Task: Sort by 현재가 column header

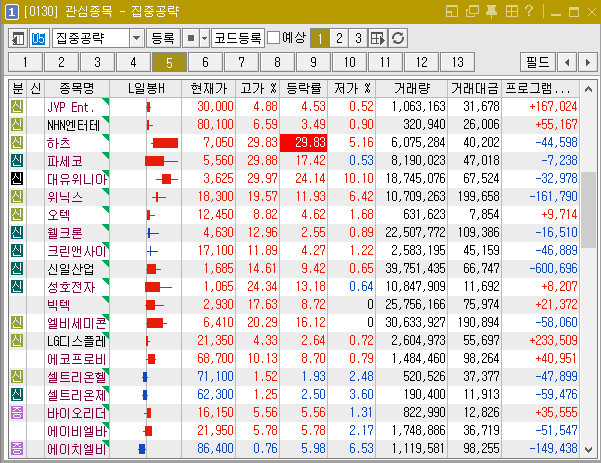Action: (209, 89)
